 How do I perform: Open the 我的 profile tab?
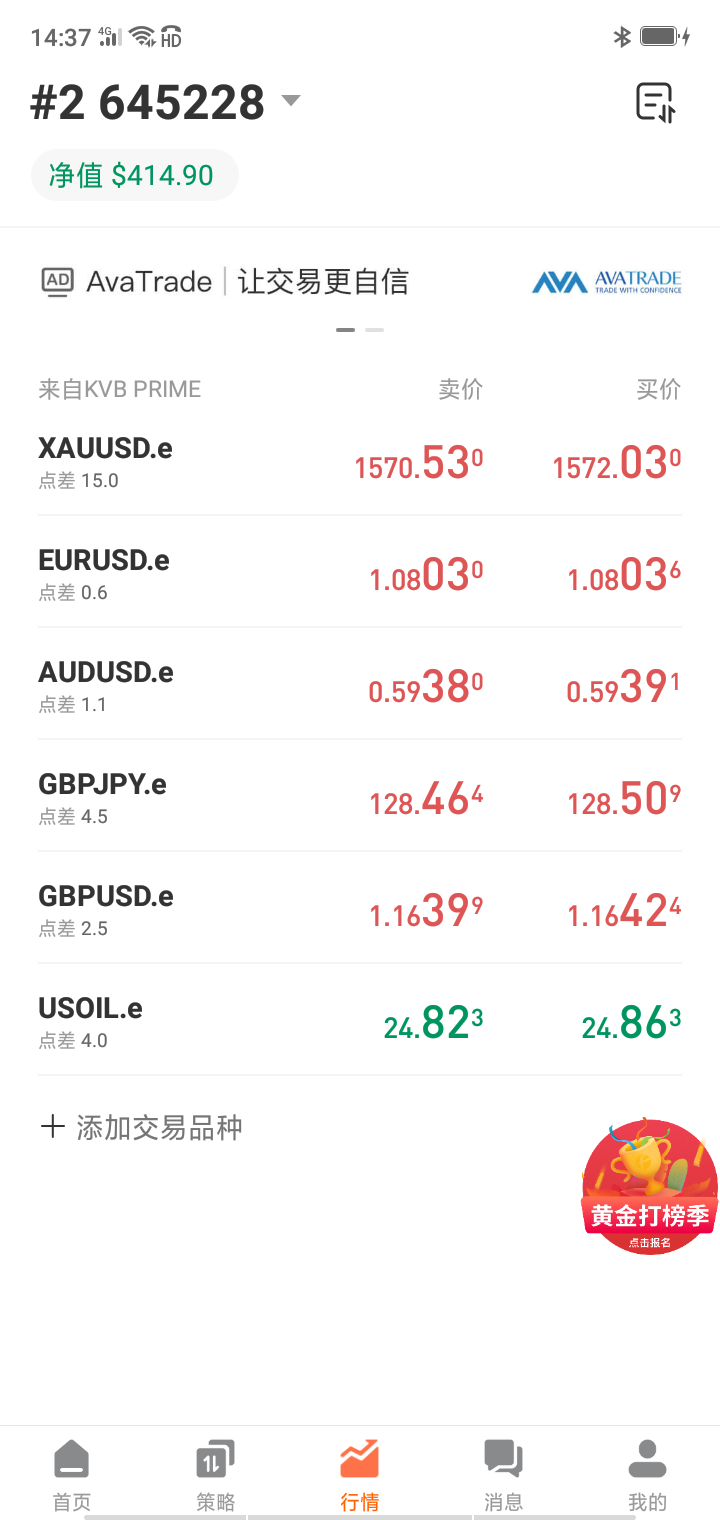click(x=647, y=1474)
